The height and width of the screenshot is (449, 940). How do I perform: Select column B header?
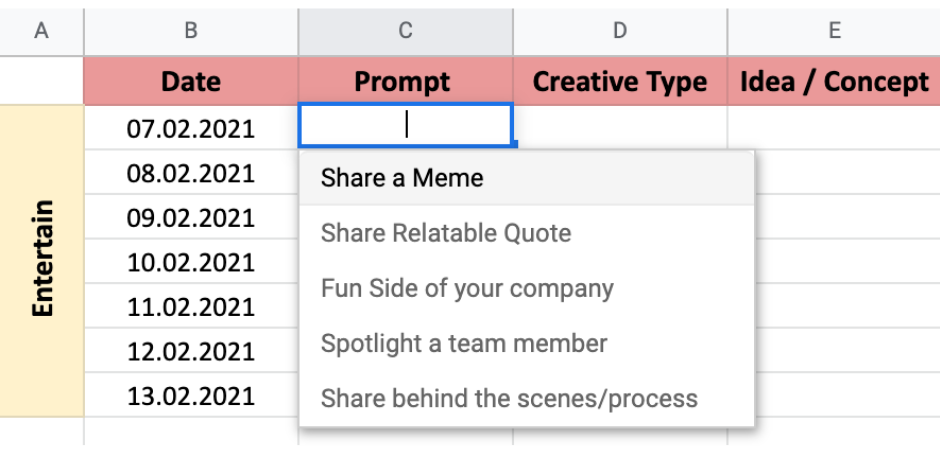pos(191,31)
